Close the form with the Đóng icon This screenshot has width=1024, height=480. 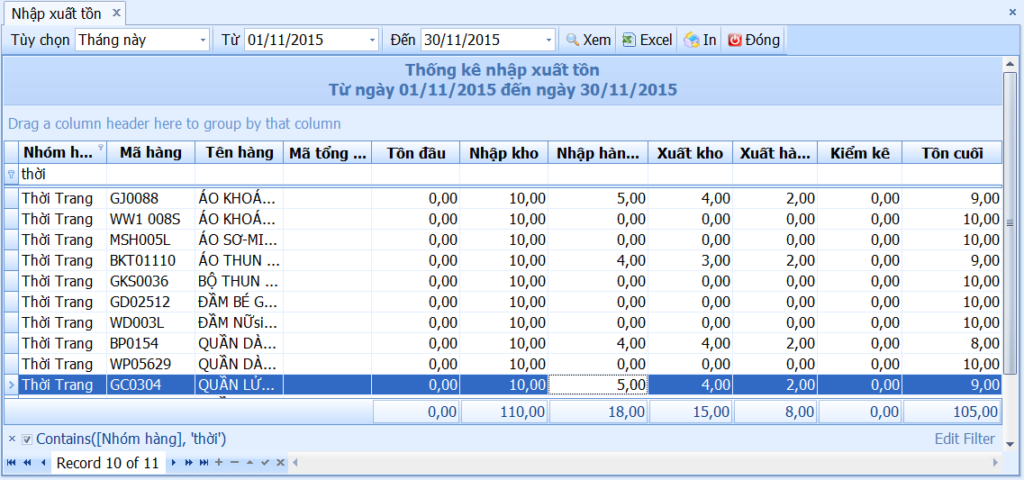[x=754, y=40]
